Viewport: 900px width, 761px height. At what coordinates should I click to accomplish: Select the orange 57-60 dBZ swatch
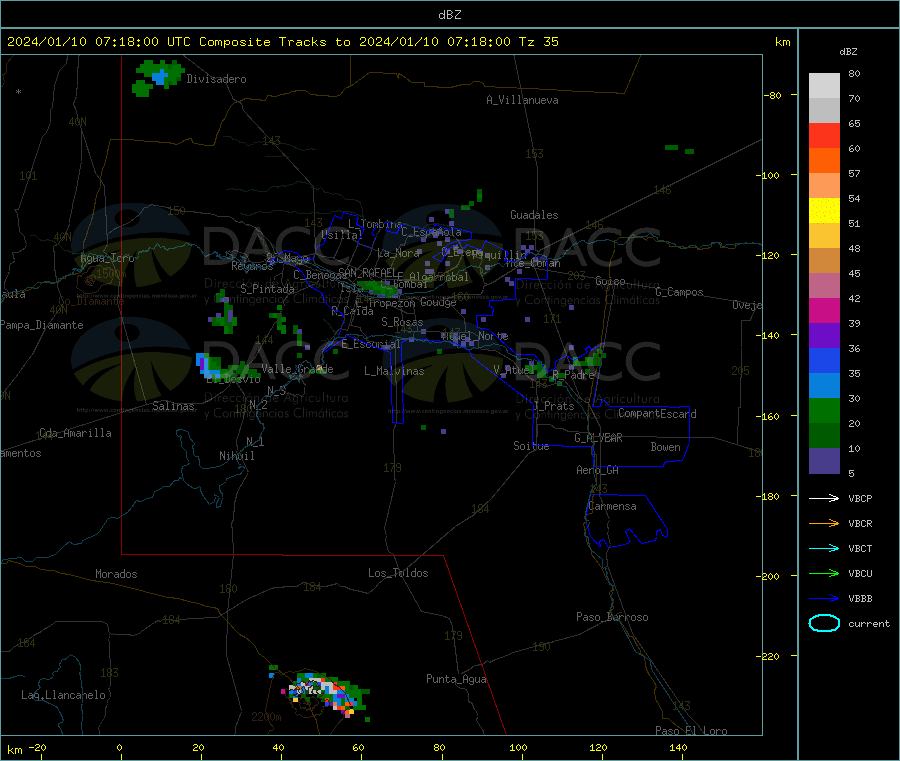coord(824,161)
